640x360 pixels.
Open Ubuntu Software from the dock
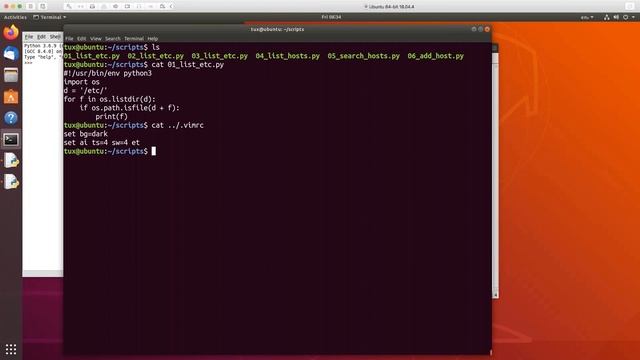coord(11,97)
